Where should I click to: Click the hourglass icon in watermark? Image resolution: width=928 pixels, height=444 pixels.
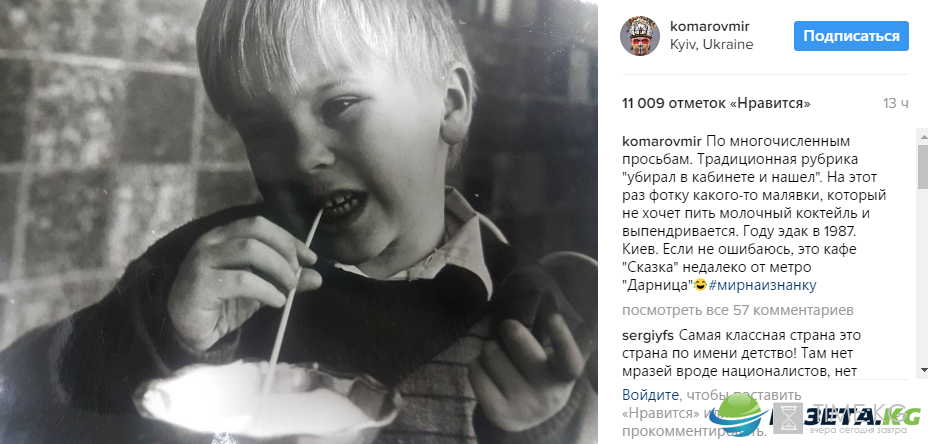pos(788,418)
